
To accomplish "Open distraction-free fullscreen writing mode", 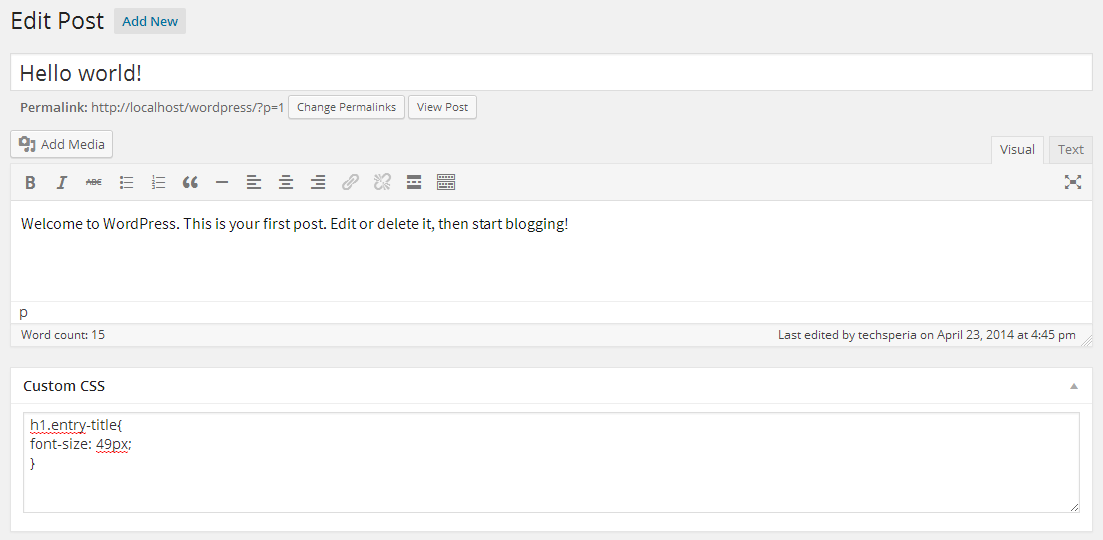I will pyautogui.click(x=1073, y=183).
